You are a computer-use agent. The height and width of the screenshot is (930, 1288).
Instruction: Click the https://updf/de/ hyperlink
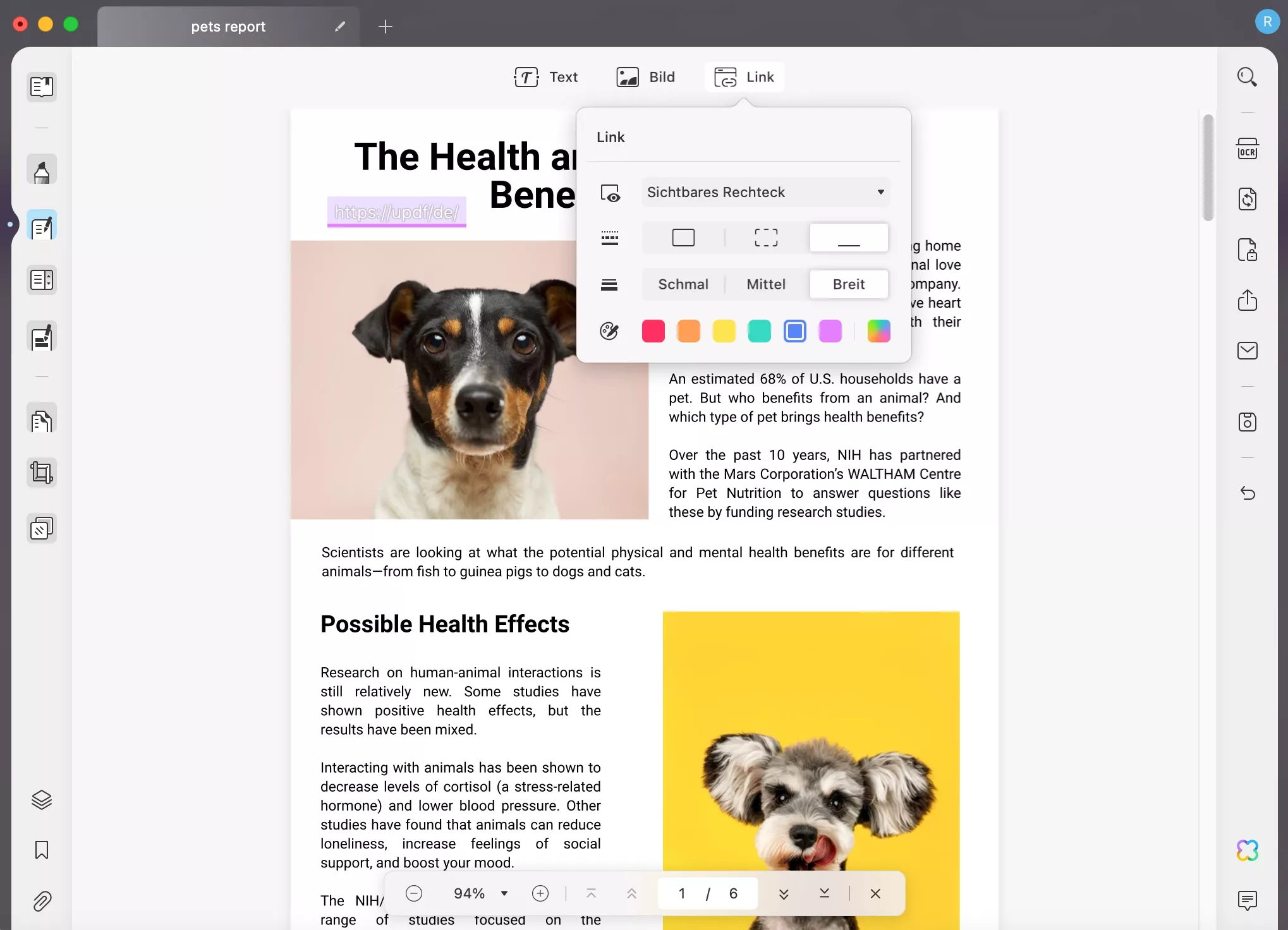point(396,212)
